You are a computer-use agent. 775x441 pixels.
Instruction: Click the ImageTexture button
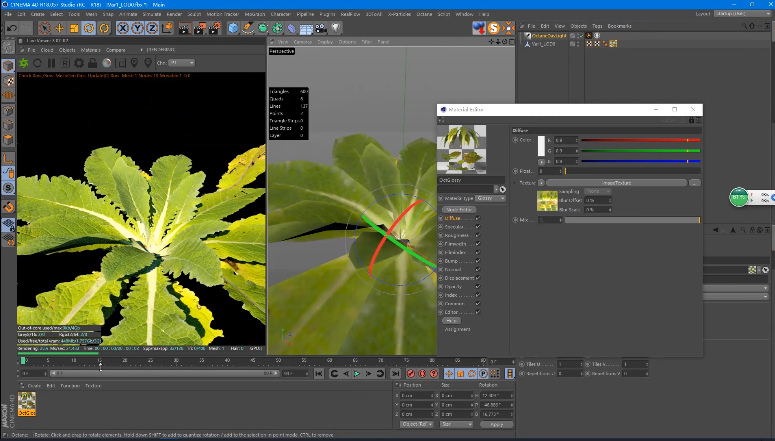[x=616, y=183]
